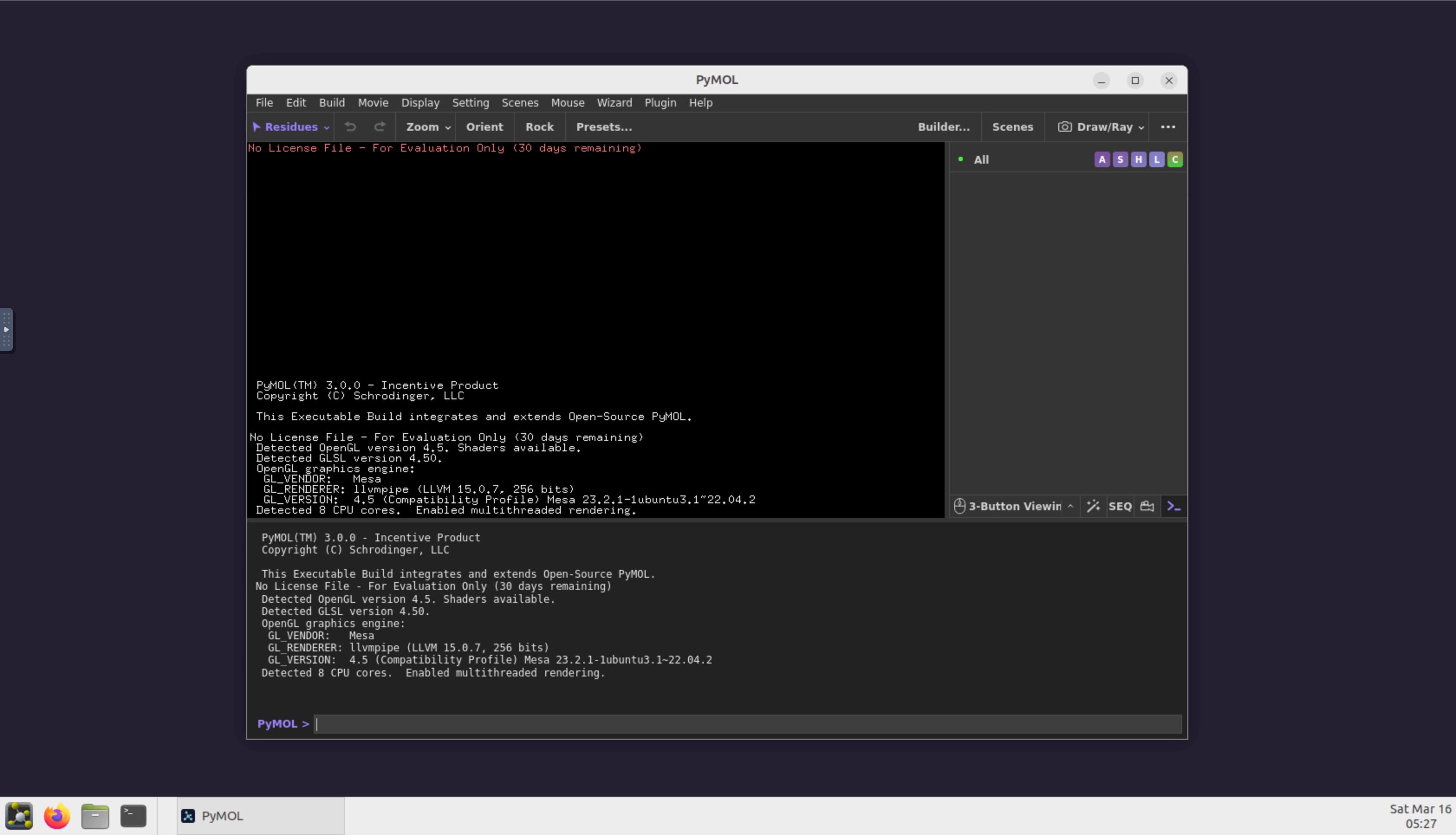Click the mouse mode icon
Screen dimensions: 1456x835
[959, 506]
